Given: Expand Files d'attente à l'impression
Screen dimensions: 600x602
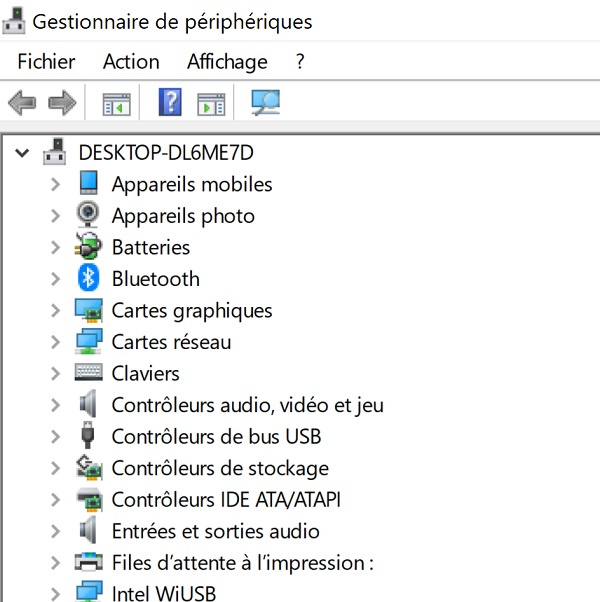Looking at the screenshot, I should (55, 563).
